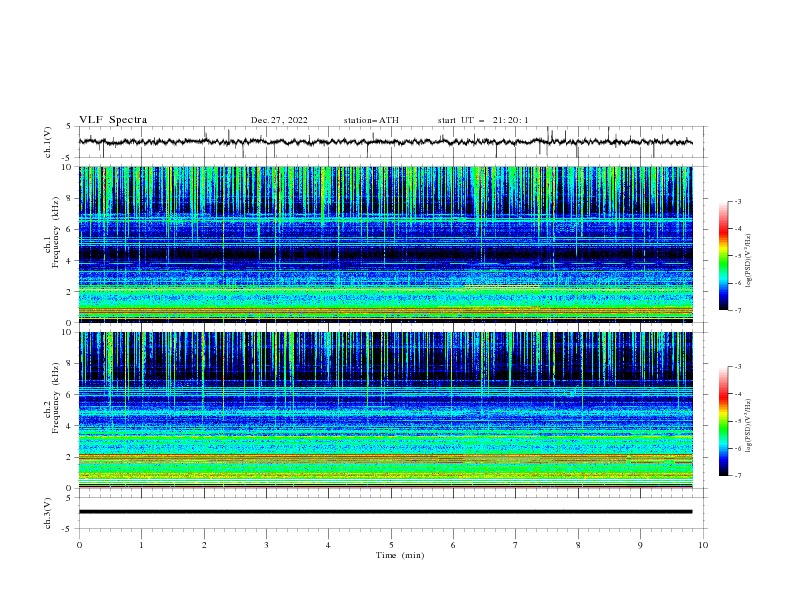Click the "-5" tick on ch.1 colorbar
The width and height of the screenshot is (792, 612).
(x=738, y=256)
